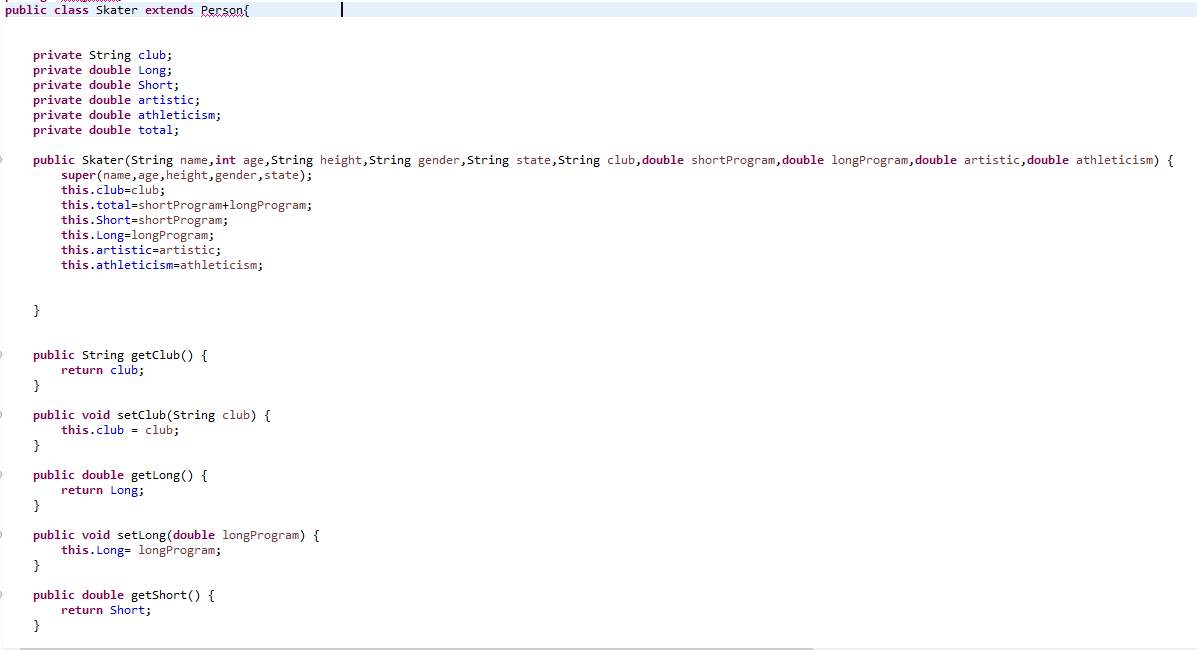Image resolution: width=1197 pixels, height=650 pixels.
Task: Click the 'public double getLong() {' method header
Action: [120, 475]
